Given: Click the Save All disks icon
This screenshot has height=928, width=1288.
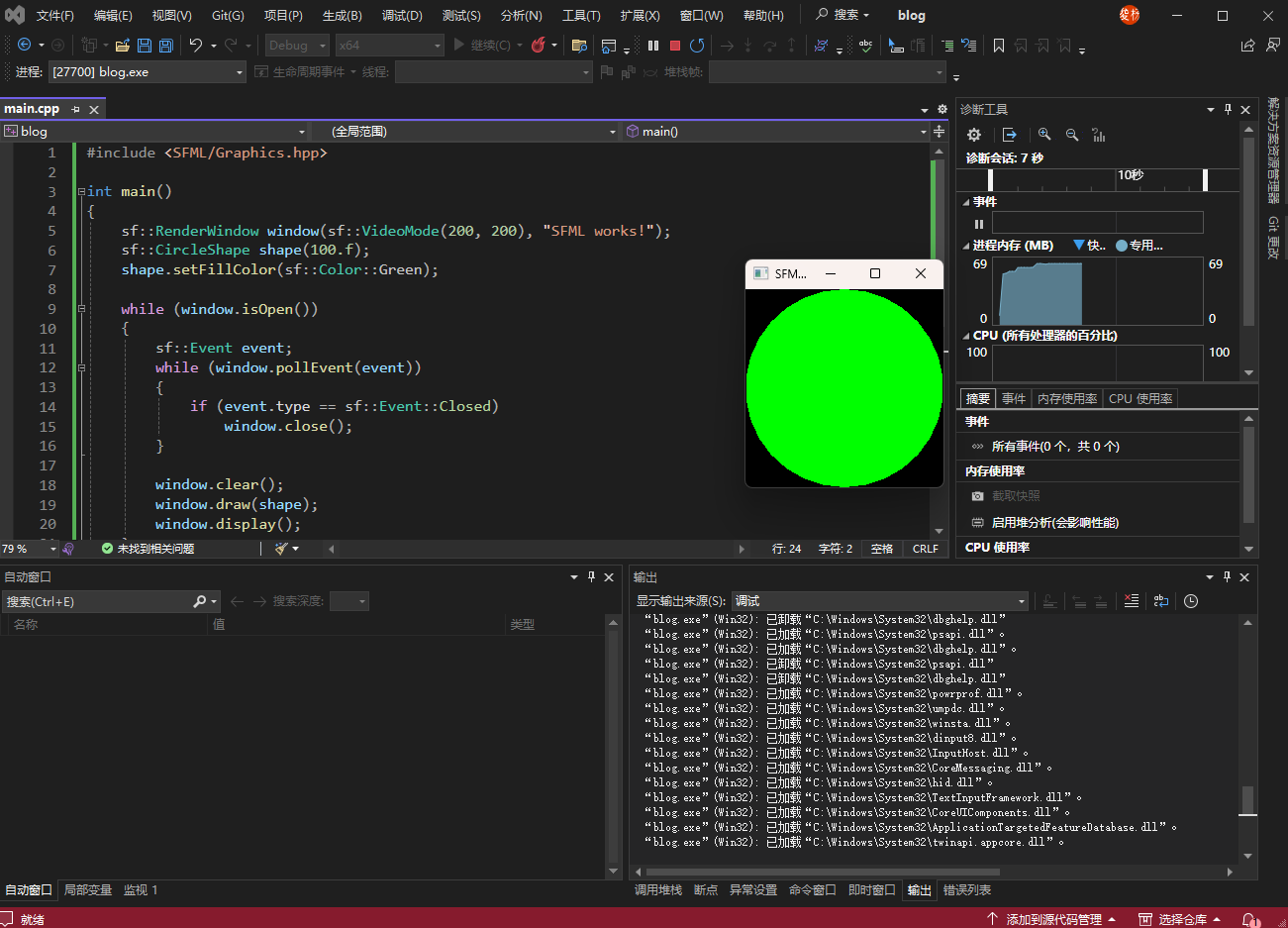Looking at the screenshot, I should (166, 46).
